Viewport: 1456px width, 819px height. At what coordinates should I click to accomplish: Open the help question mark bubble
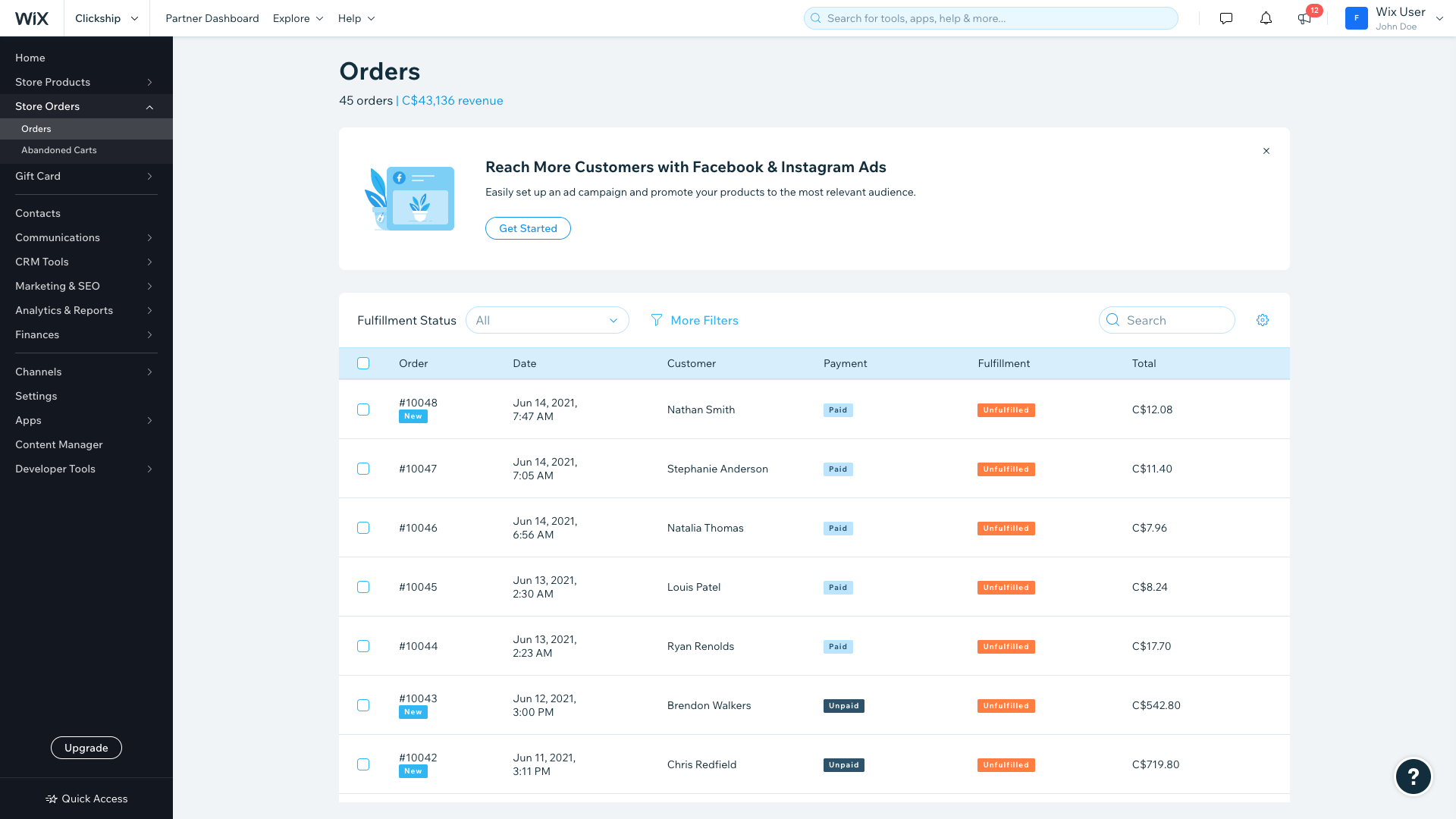1413,777
